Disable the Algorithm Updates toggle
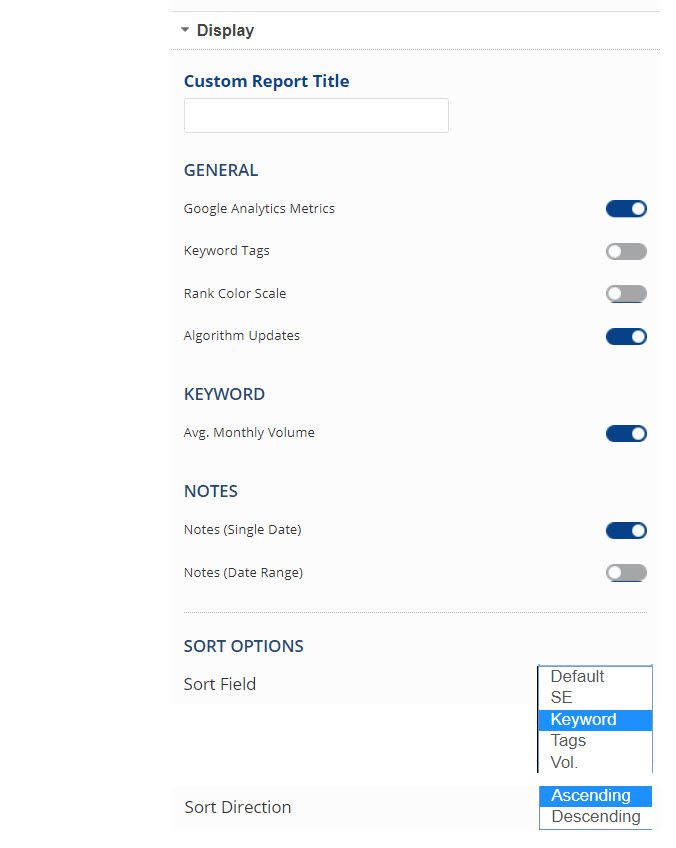This screenshot has width=676, height=848. (x=626, y=336)
